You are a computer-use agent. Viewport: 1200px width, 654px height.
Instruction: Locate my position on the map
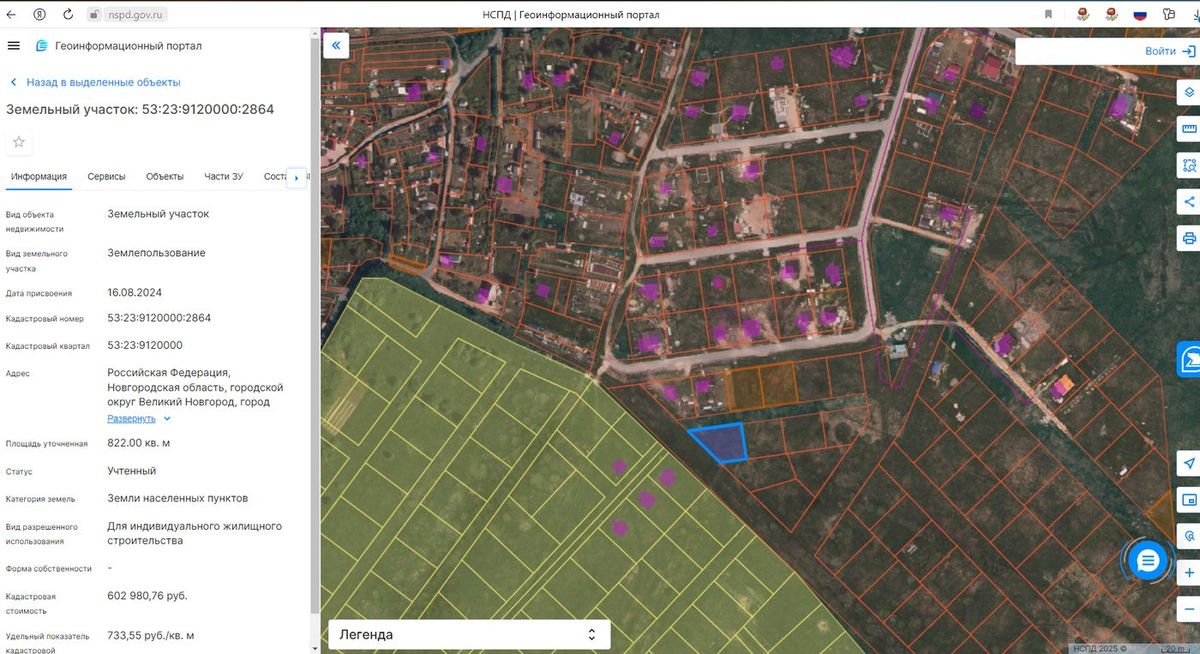[1189, 463]
